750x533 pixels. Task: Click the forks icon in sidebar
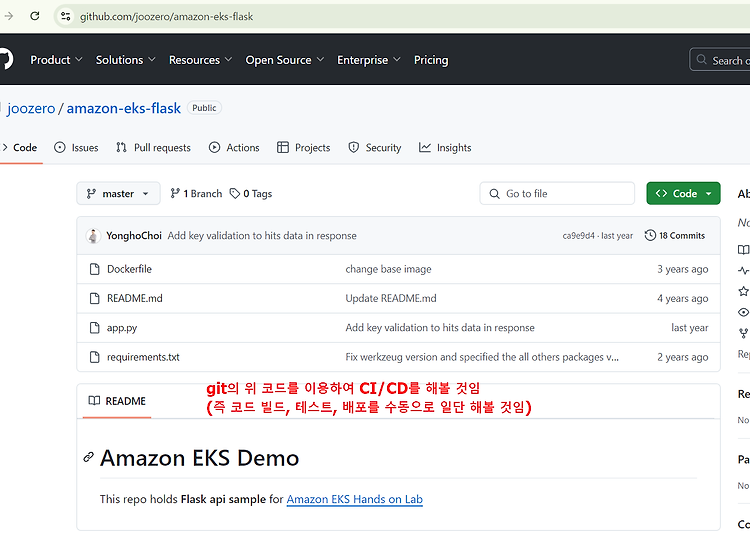pyautogui.click(x=743, y=333)
